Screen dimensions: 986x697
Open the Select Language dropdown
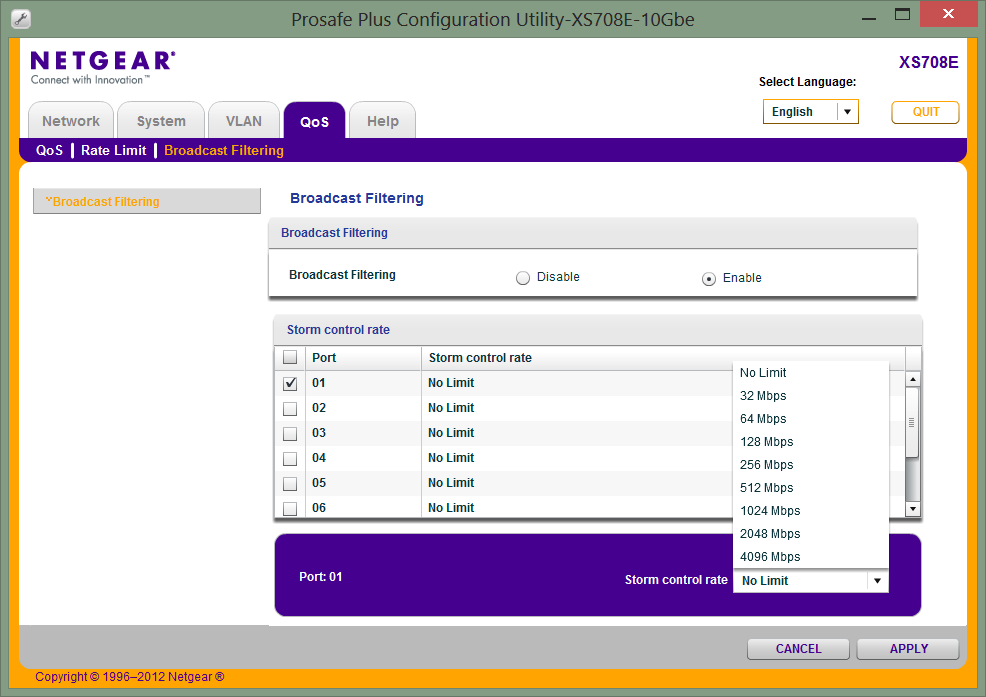811,112
